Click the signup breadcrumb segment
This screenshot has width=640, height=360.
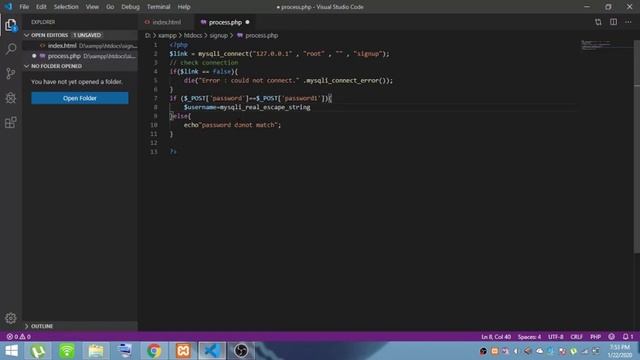219,36
